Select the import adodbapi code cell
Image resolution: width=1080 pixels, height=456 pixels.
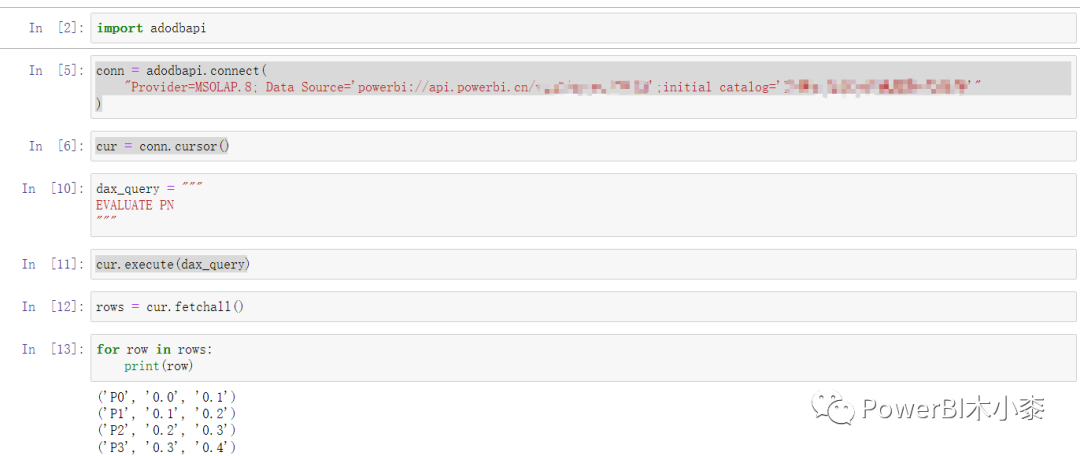[x=583, y=28]
